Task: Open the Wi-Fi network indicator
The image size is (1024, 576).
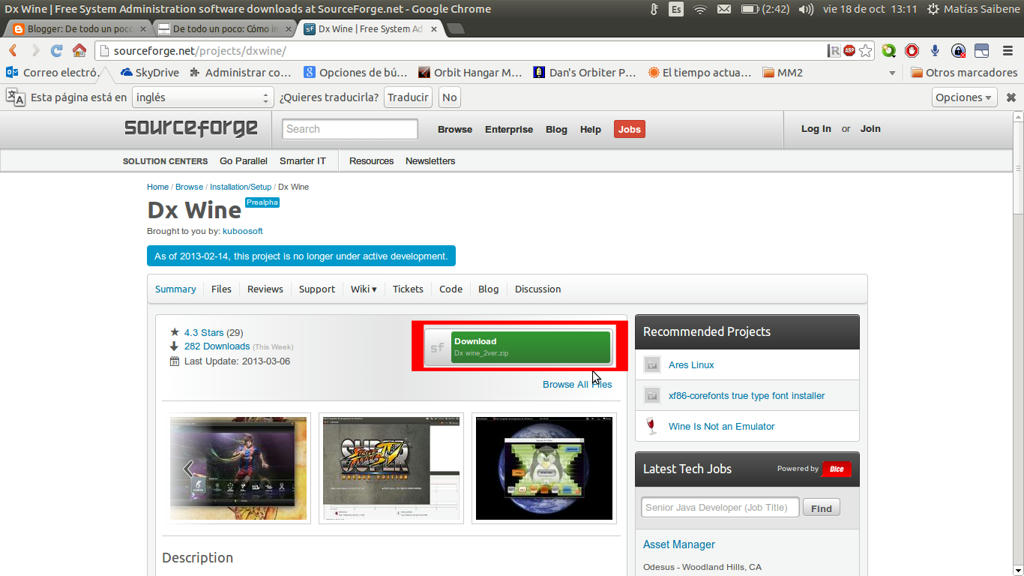Action: point(699,9)
